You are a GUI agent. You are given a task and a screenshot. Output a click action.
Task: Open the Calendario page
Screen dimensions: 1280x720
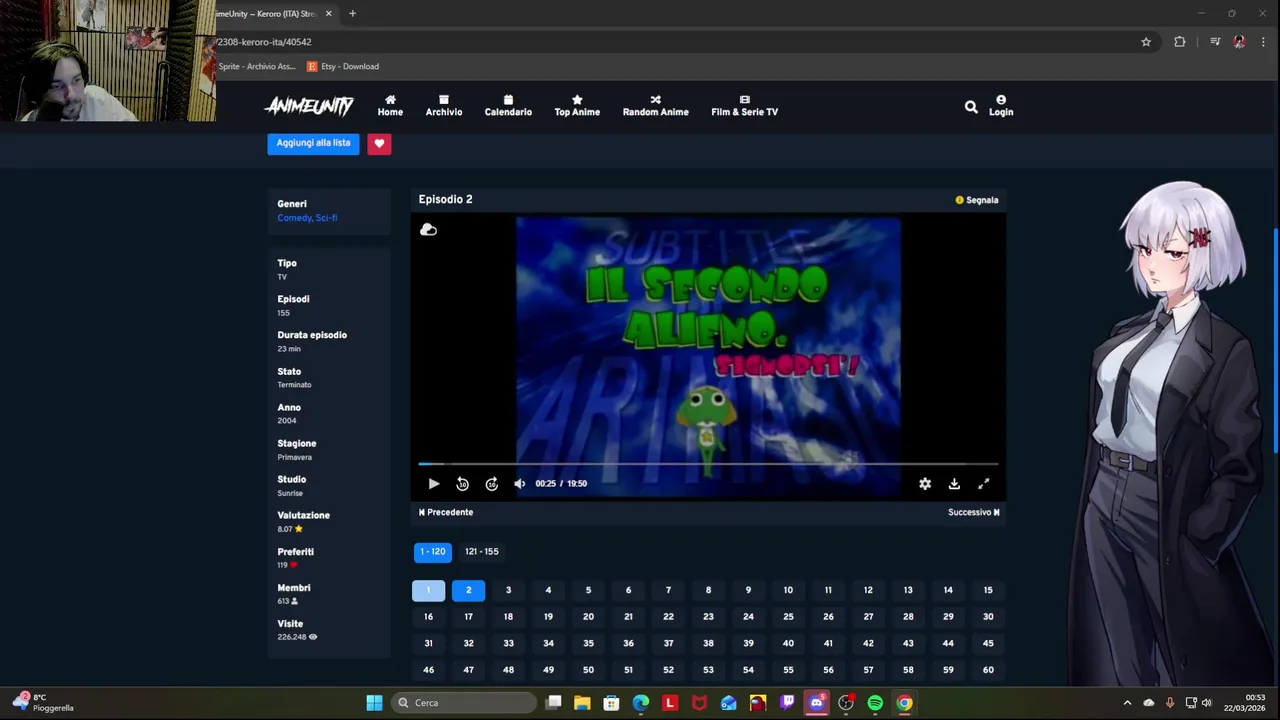pyautogui.click(x=508, y=106)
